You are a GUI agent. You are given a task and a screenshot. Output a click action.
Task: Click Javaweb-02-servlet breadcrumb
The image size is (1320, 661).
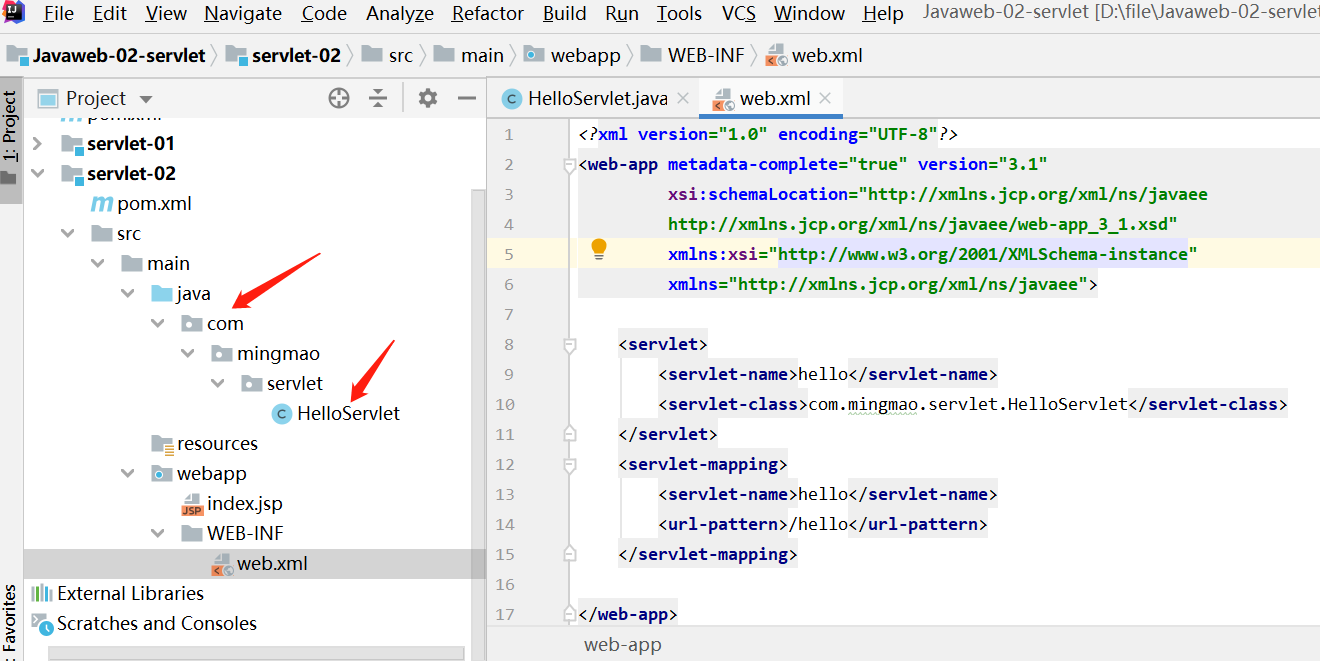point(106,55)
